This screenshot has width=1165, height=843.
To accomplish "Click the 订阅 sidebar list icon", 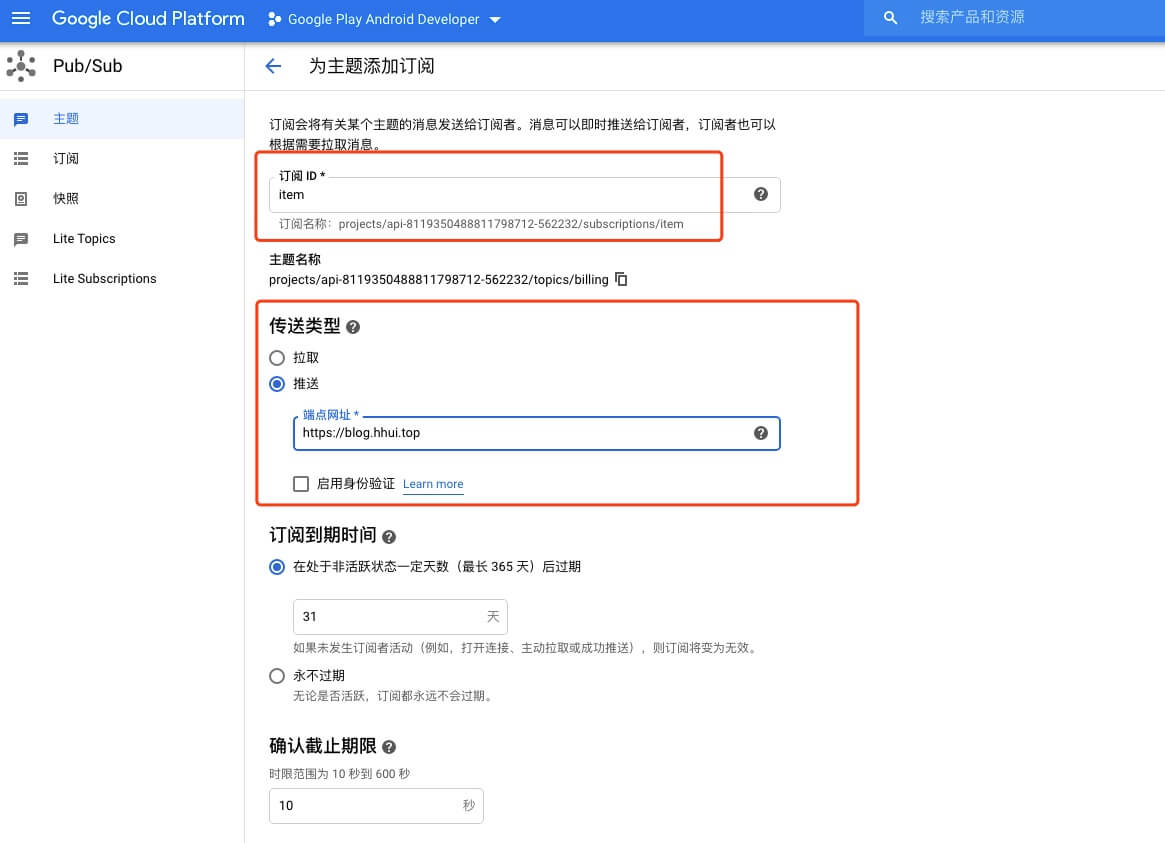I will pos(21,158).
